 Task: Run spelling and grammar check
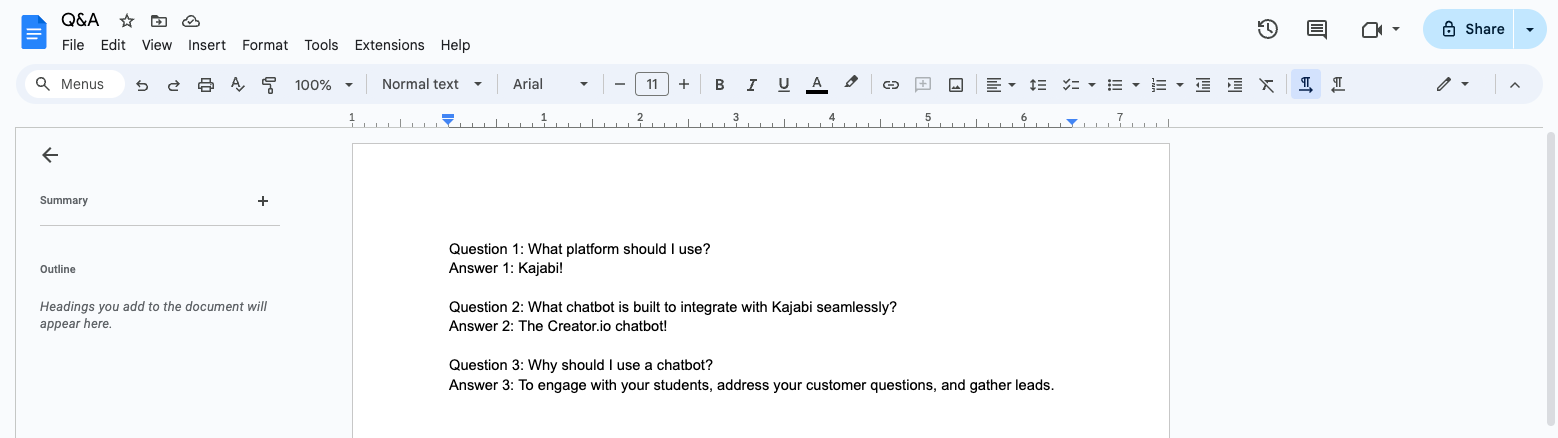coord(238,85)
